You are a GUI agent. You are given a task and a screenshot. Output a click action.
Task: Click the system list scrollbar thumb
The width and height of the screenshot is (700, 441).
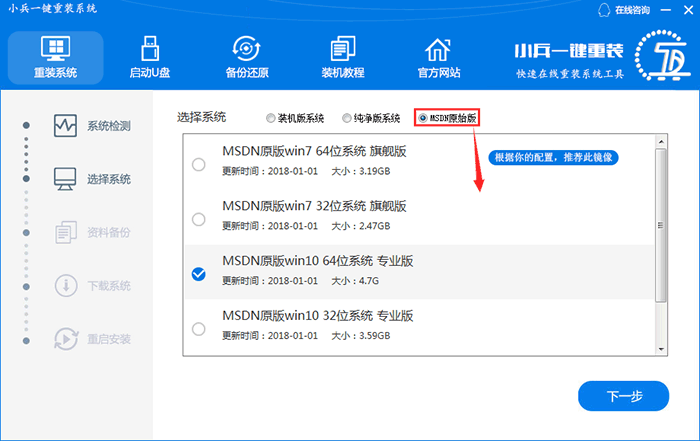coord(661,225)
